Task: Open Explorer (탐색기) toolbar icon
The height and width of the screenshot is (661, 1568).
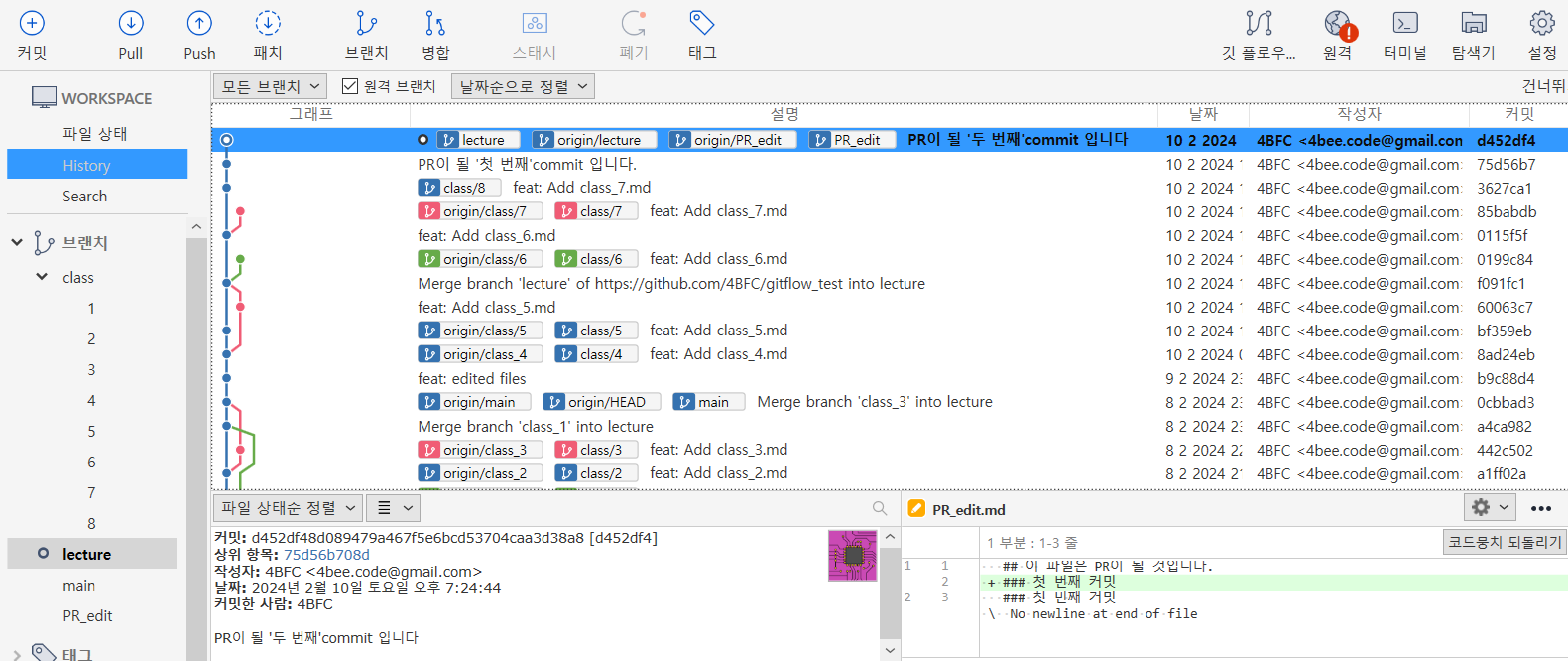Action: tap(1474, 23)
